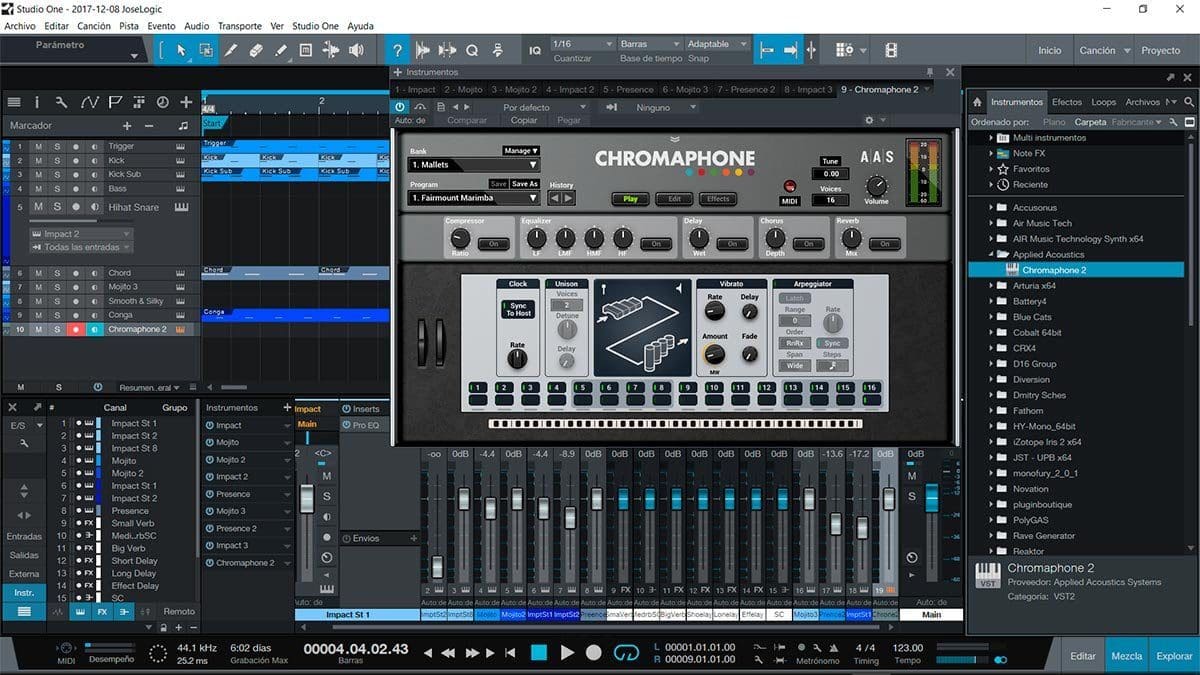The height and width of the screenshot is (675, 1200).
Task: Add a new track with plus icon
Action: tap(186, 102)
